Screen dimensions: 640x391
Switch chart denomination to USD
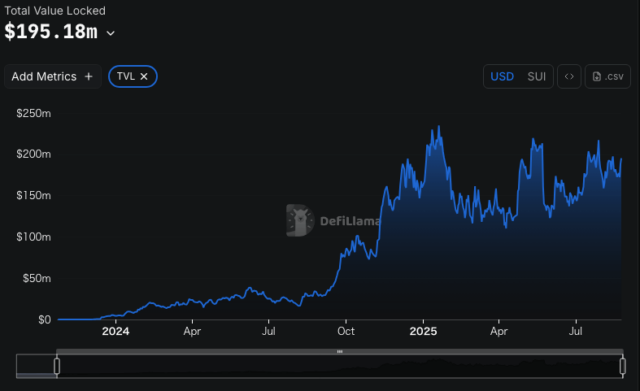502,76
